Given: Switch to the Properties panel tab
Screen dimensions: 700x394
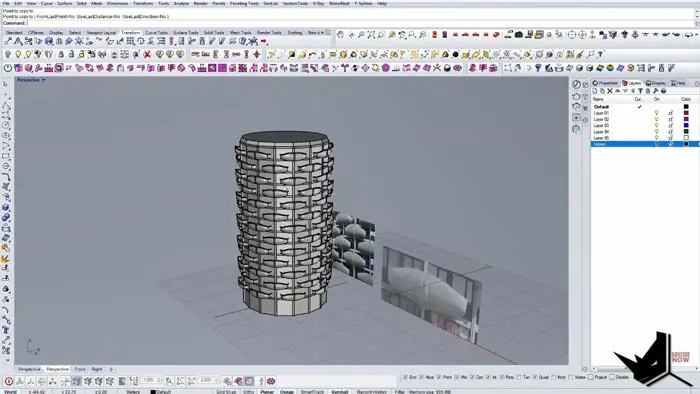Looking at the screenshot, I should point(605,83).
